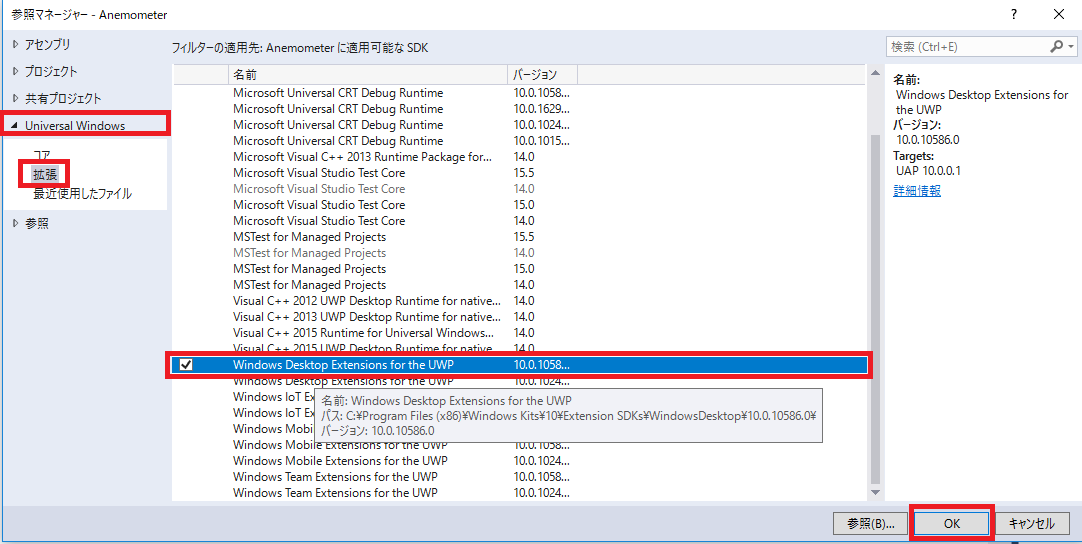Select Universal CRT Debug Runtime version 10.0.1015
The height and width of the screenshot is (544, 1082).
(x=518, y=141)
